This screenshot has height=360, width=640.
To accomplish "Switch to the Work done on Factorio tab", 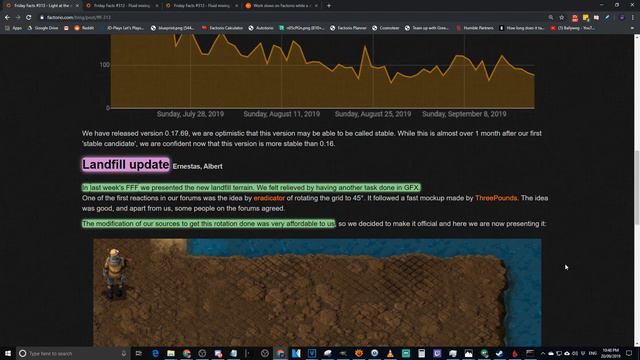I will click(x=281, y=6).
